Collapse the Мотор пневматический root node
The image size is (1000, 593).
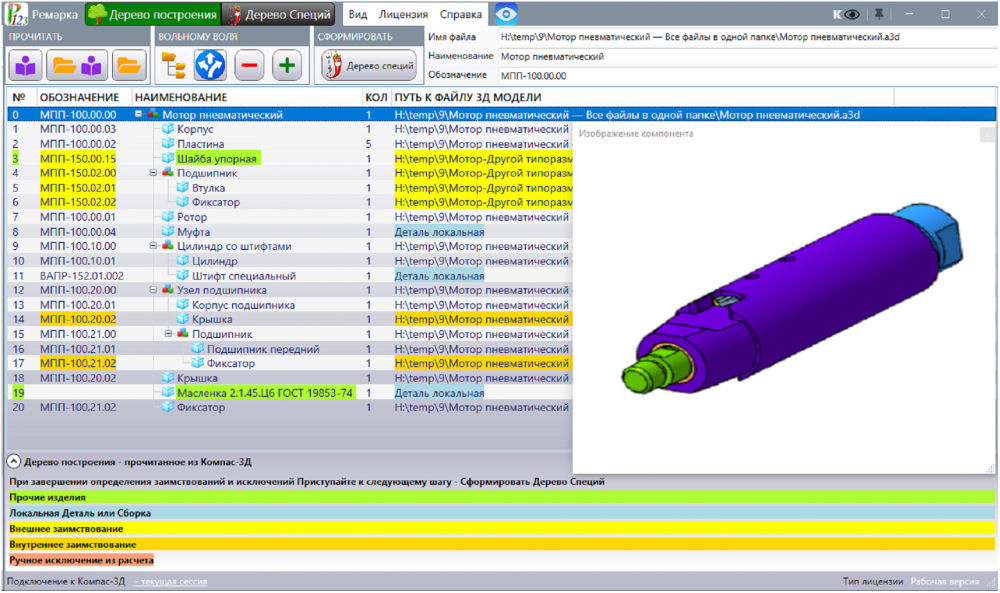pos(138,114)
